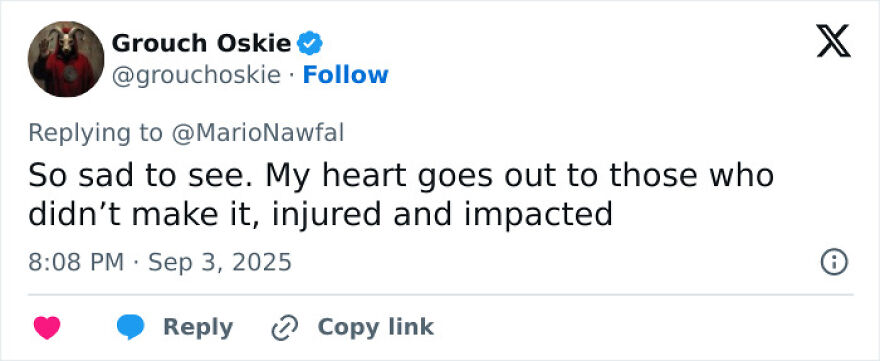Click the blue speech bubble reply icon
This screenshot has width=880, height=361.
(x=130, y=327)
